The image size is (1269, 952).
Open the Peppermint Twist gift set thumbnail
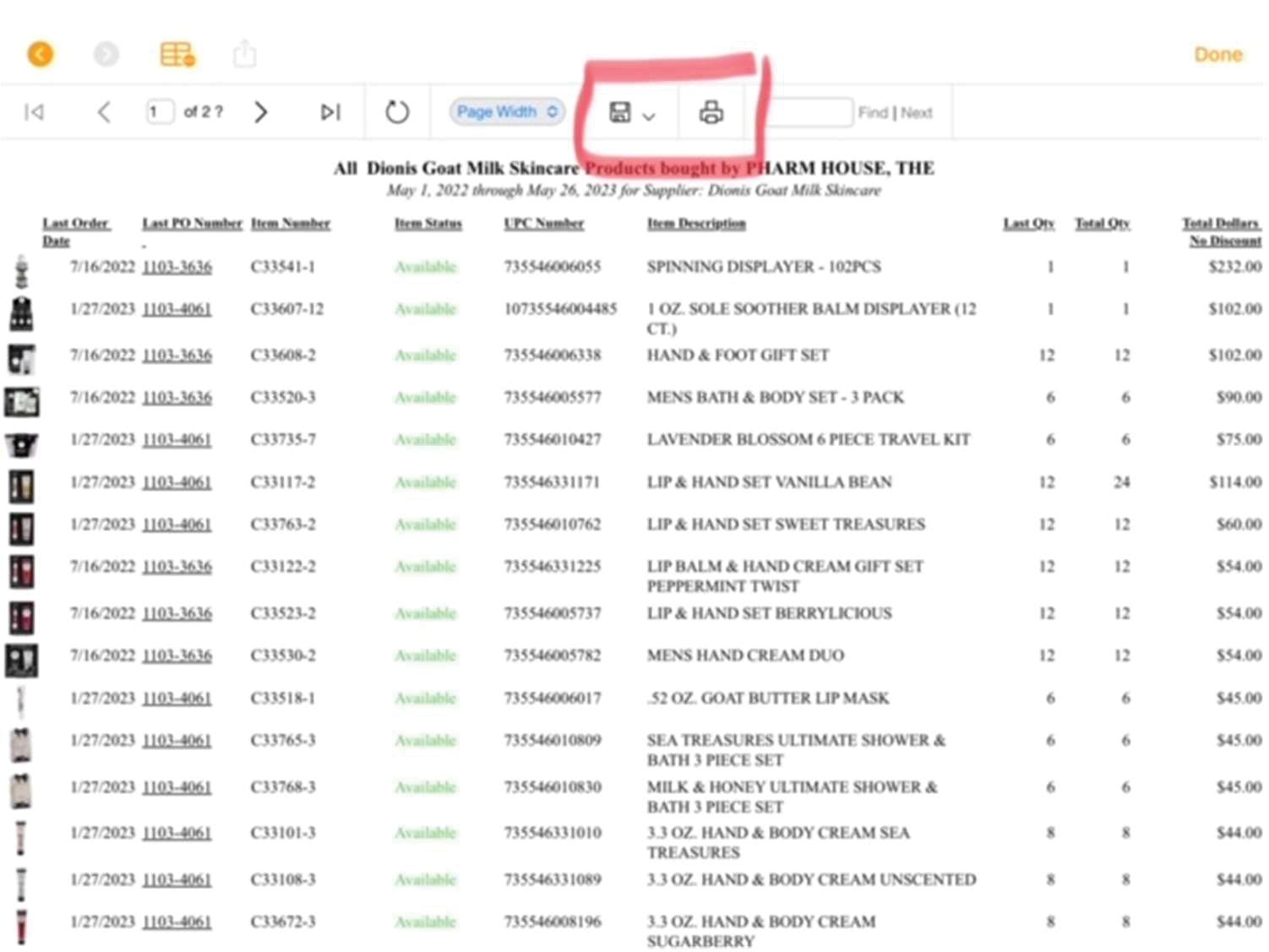click(x=21, y=571)
